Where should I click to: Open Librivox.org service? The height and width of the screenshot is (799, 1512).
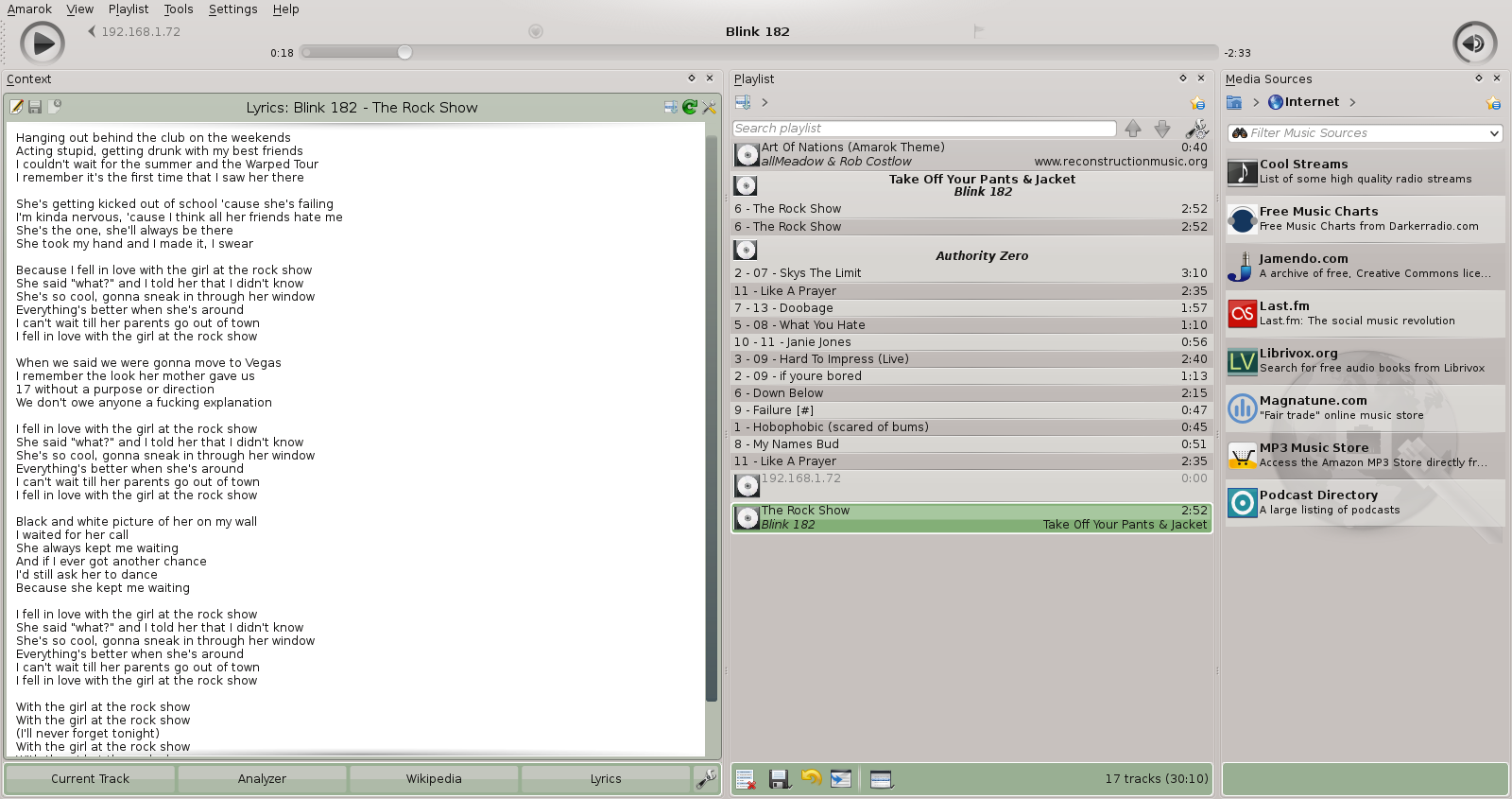click(1365, 360)
